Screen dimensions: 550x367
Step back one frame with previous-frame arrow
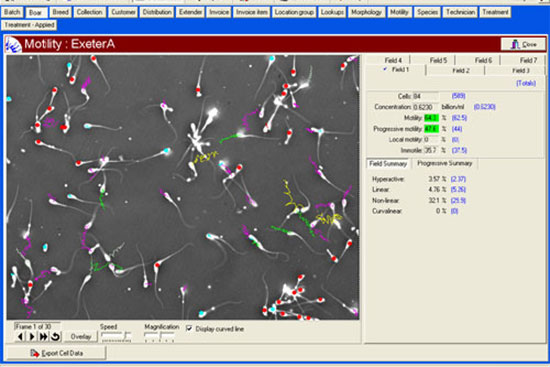point(21,337)
